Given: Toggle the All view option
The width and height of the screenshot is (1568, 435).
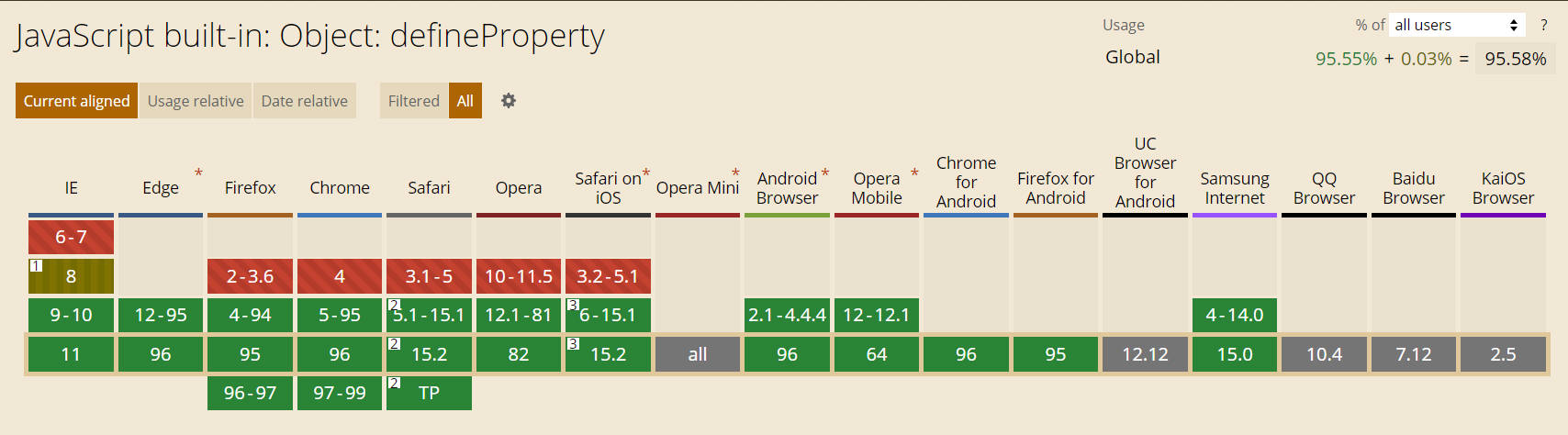Looking at the screenshot, I should coord(465,101).
